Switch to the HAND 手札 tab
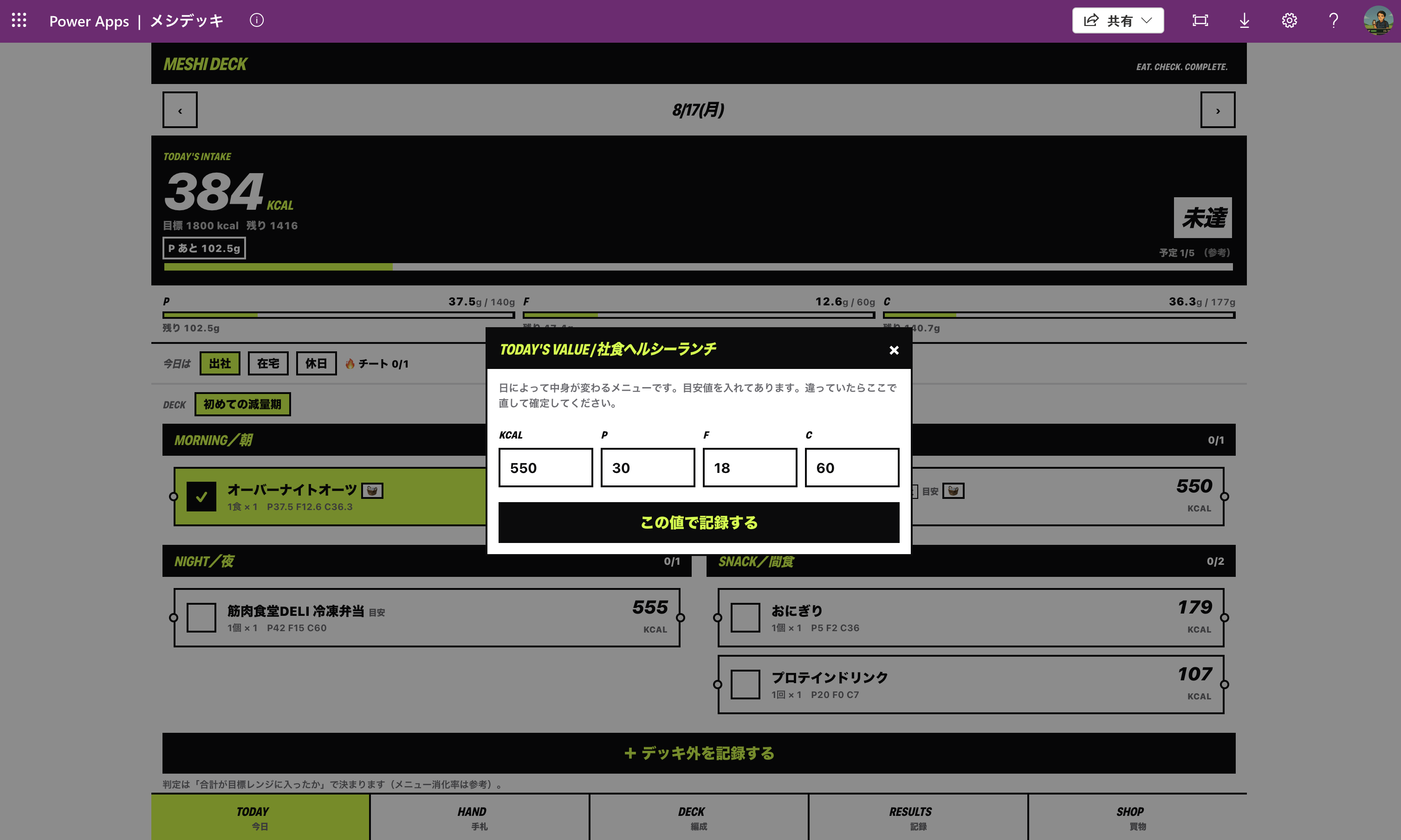Viewport: 1401px width, 840px height. (480, 817)
